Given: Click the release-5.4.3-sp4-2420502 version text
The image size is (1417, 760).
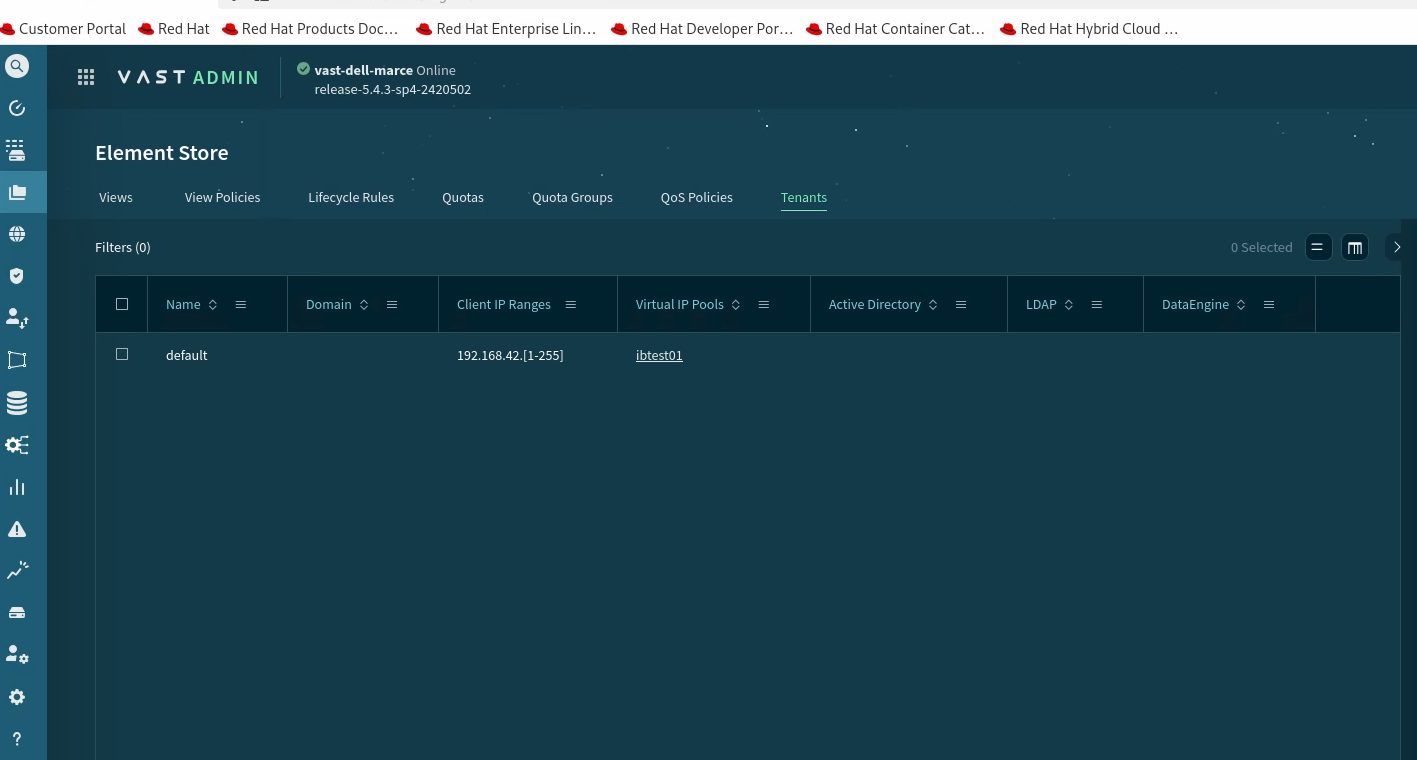Looking at the screenshot, I should click(393, 89).
